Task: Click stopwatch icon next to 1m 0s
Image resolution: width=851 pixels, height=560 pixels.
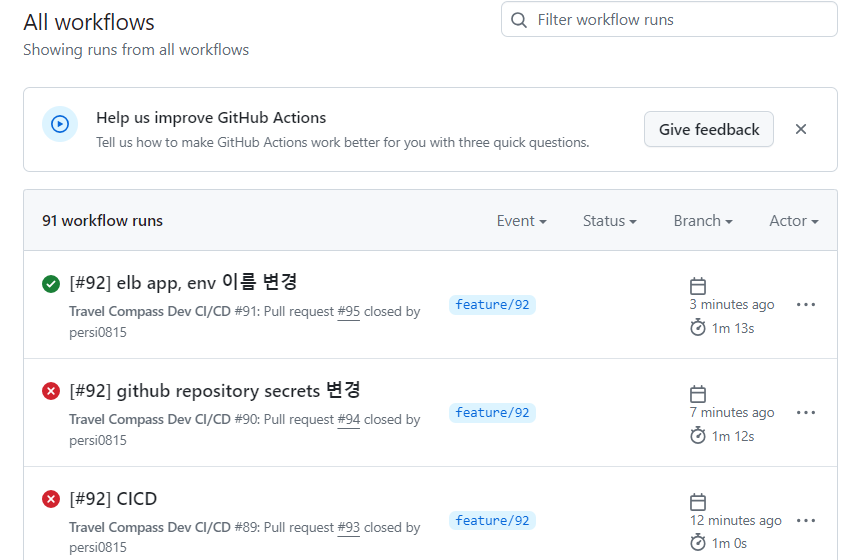Action: click(x=698, y=542)
